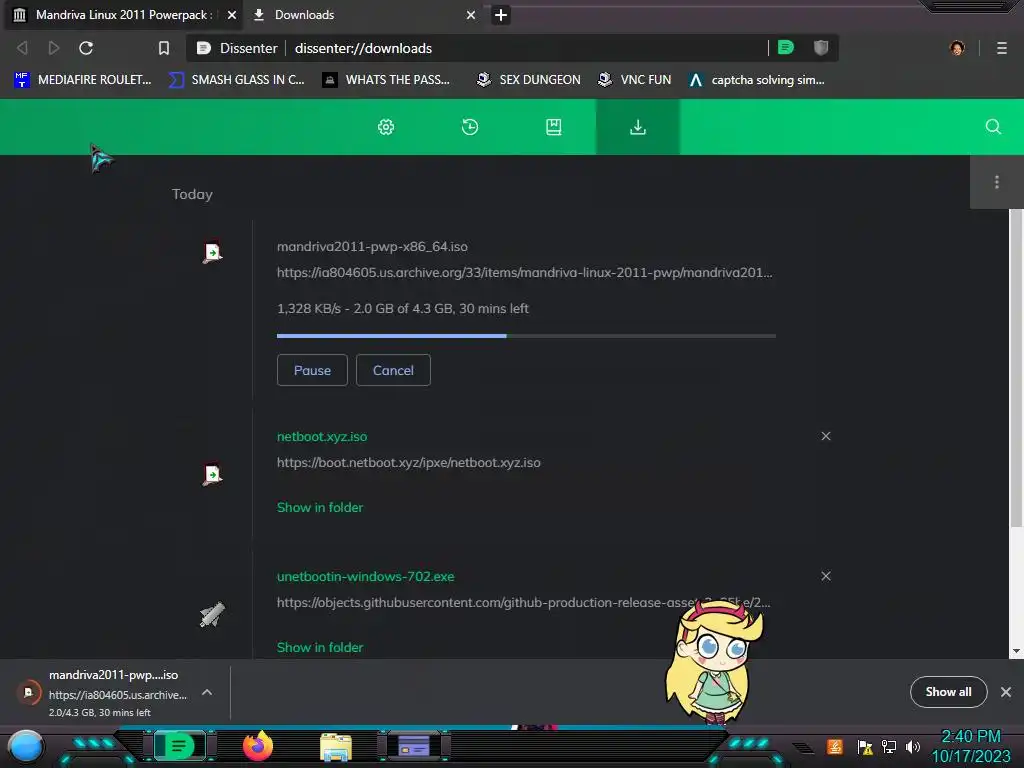Show netboot.xyz.iso in folder
Viewport: 1024px width, 768px height.
pyautogui.click(x=320, y=507)
